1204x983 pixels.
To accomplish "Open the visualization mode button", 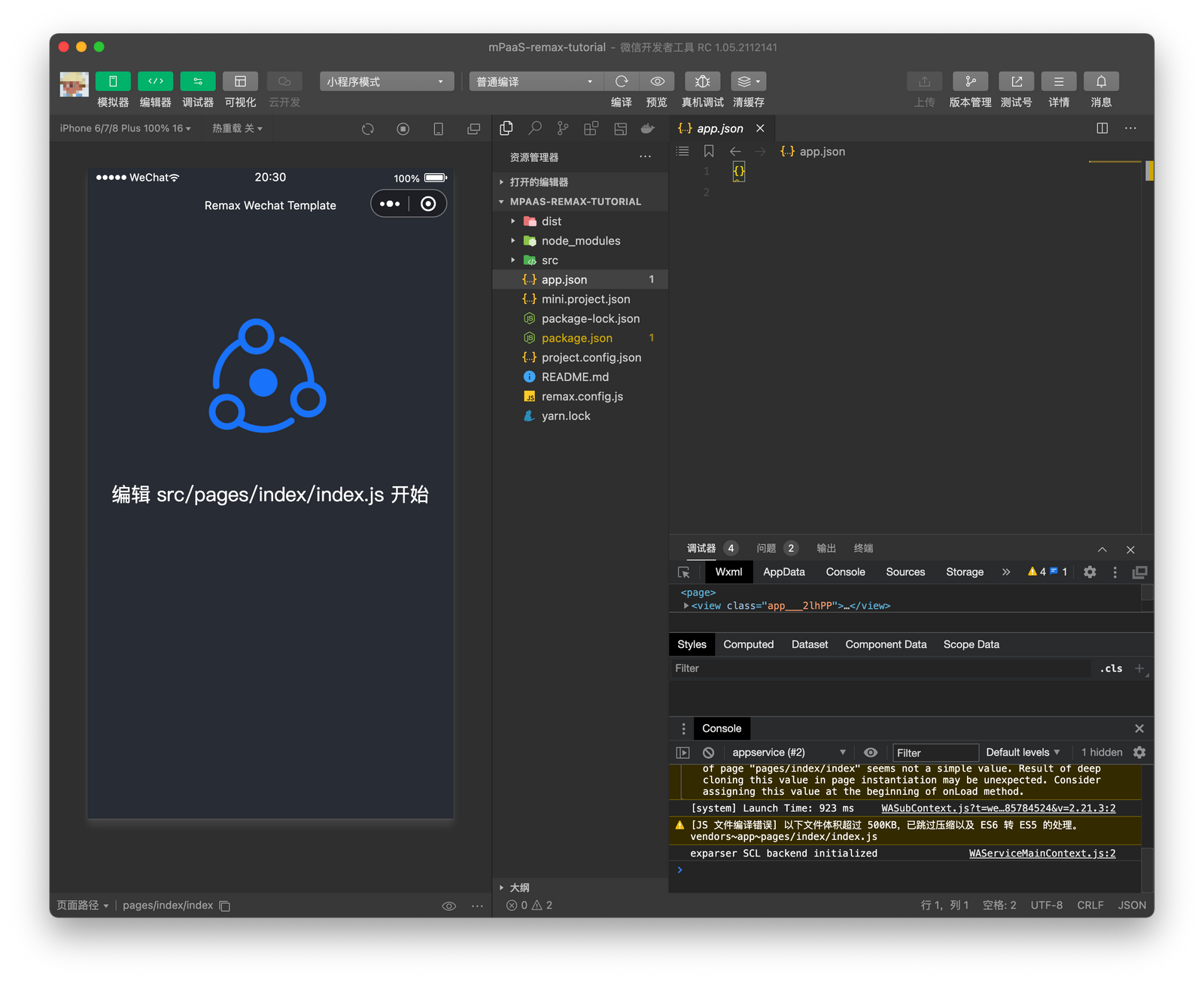I will (240, 81).
